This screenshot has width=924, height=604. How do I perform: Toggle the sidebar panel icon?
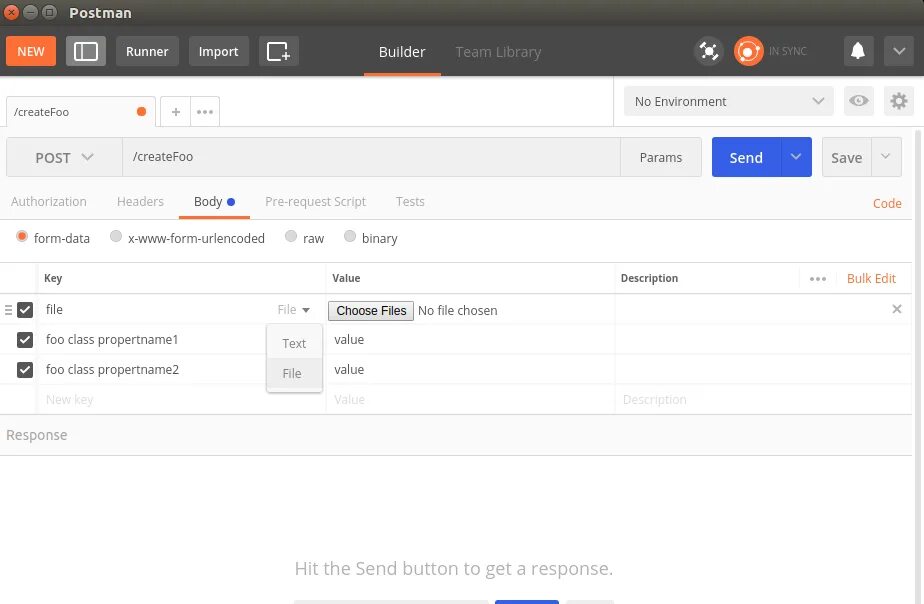point(85,51)
